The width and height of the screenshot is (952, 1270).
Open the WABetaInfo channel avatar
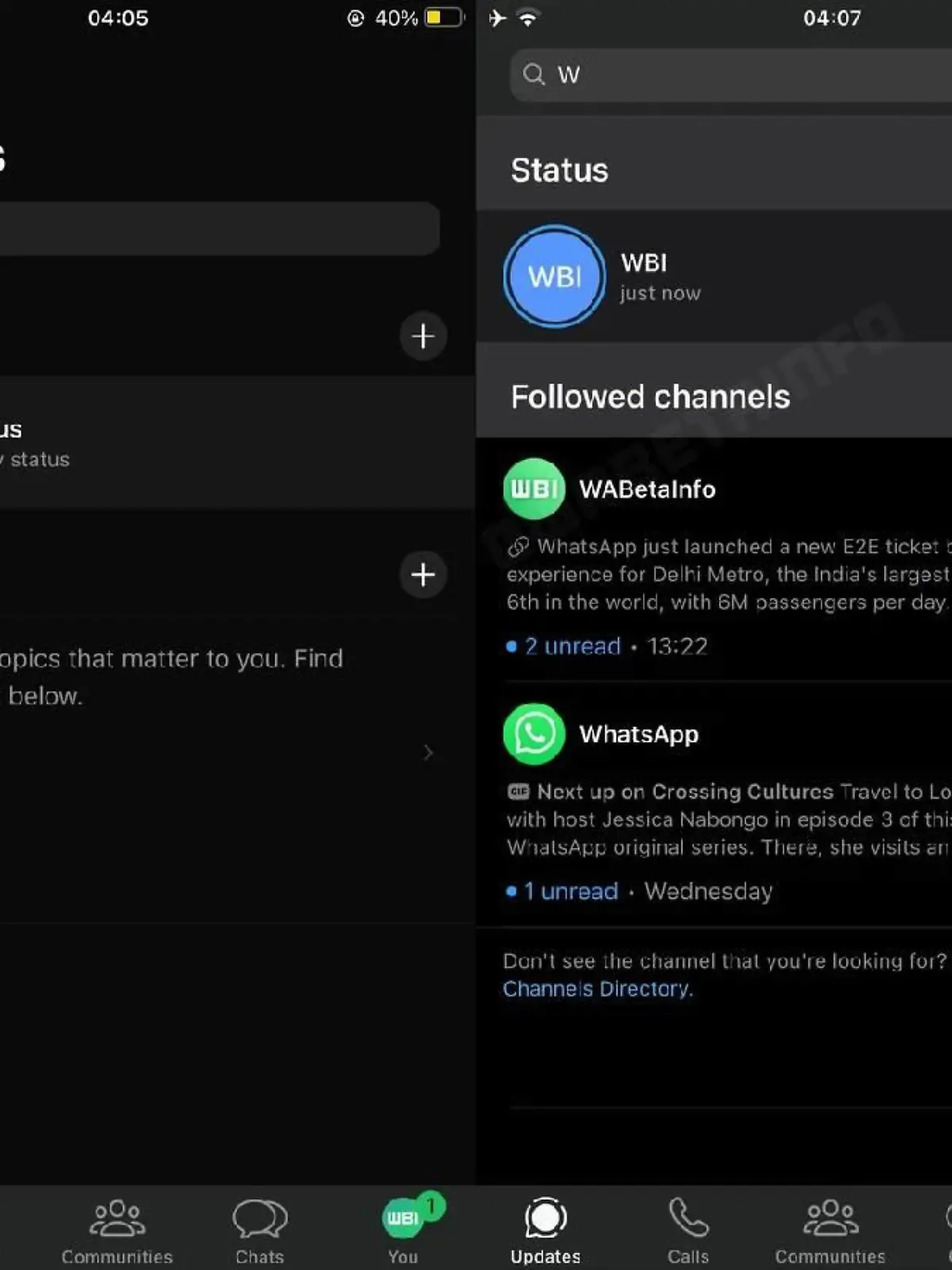pos(534,489)
